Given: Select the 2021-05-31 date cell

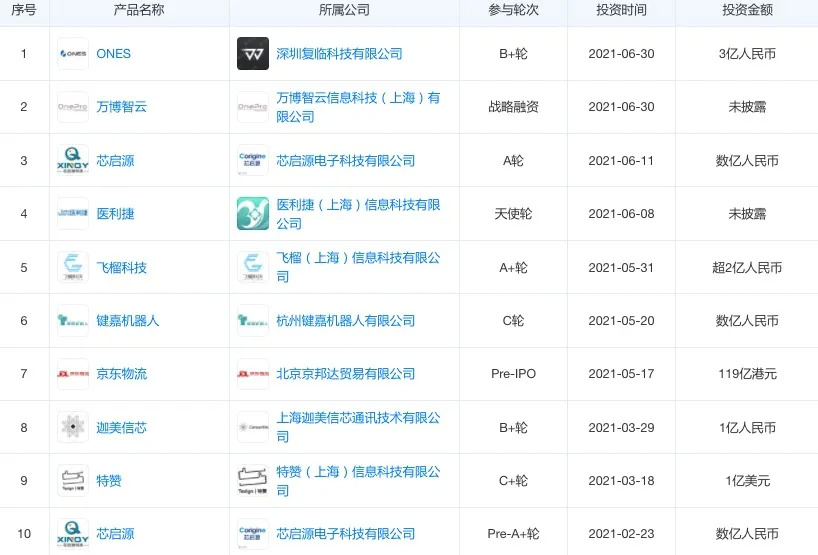Looking at the screenshot, I should [621, 267].
